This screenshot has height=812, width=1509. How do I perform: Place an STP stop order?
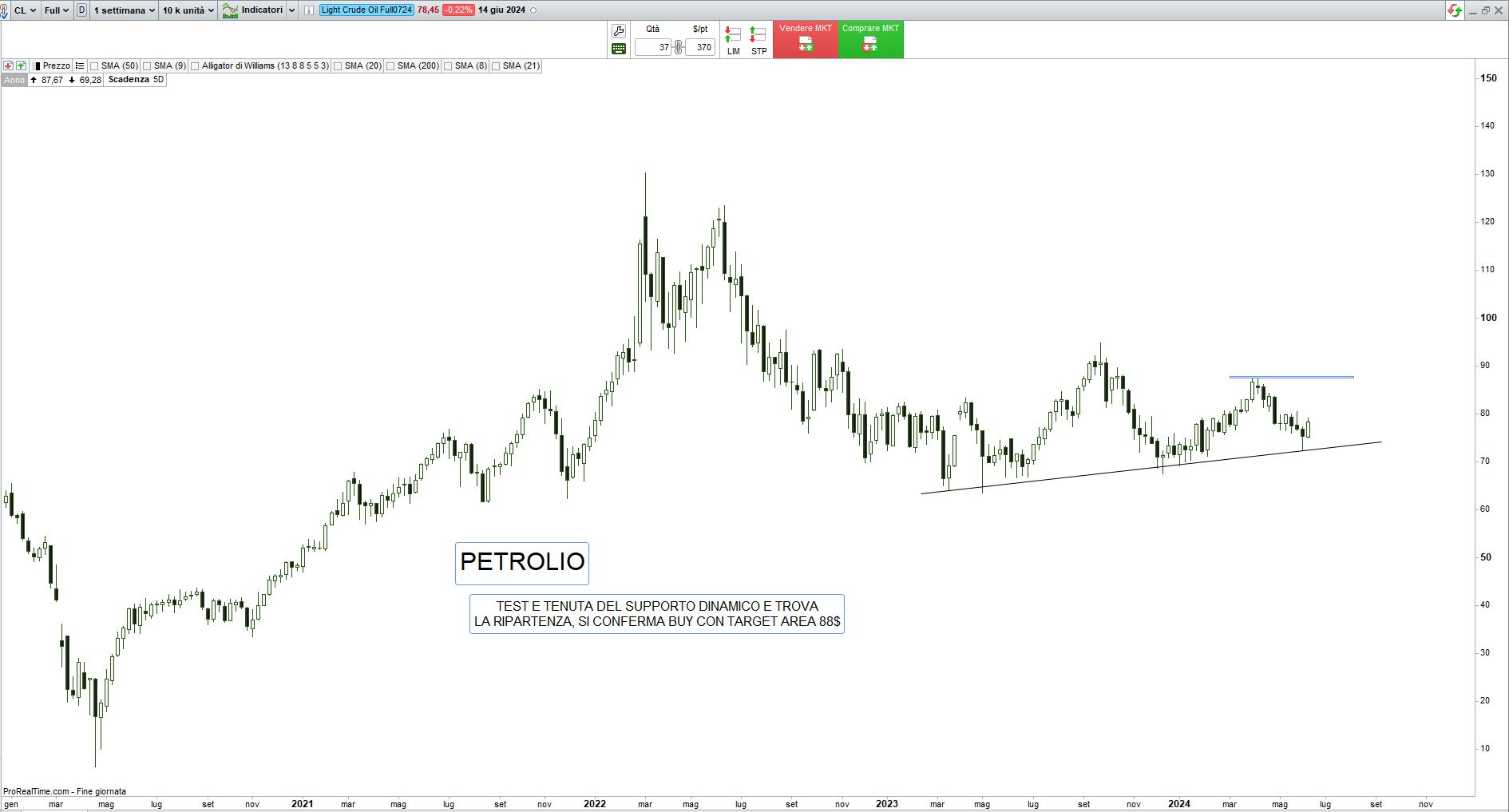(x=758, y=41)
